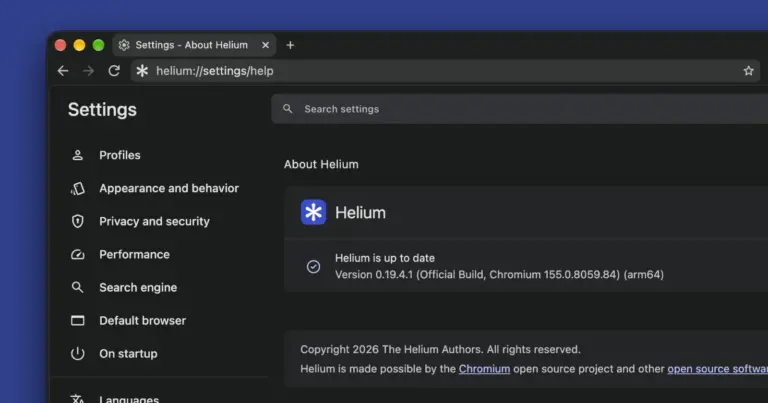Open Privacy and security settings
Screen dimensions: 768x403
(x=154, y=221)
